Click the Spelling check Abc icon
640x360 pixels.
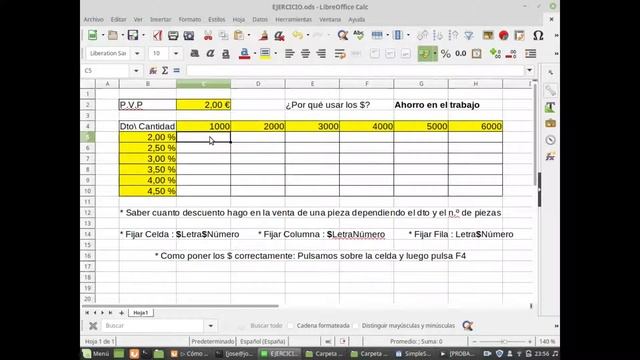tap(358, 36)
